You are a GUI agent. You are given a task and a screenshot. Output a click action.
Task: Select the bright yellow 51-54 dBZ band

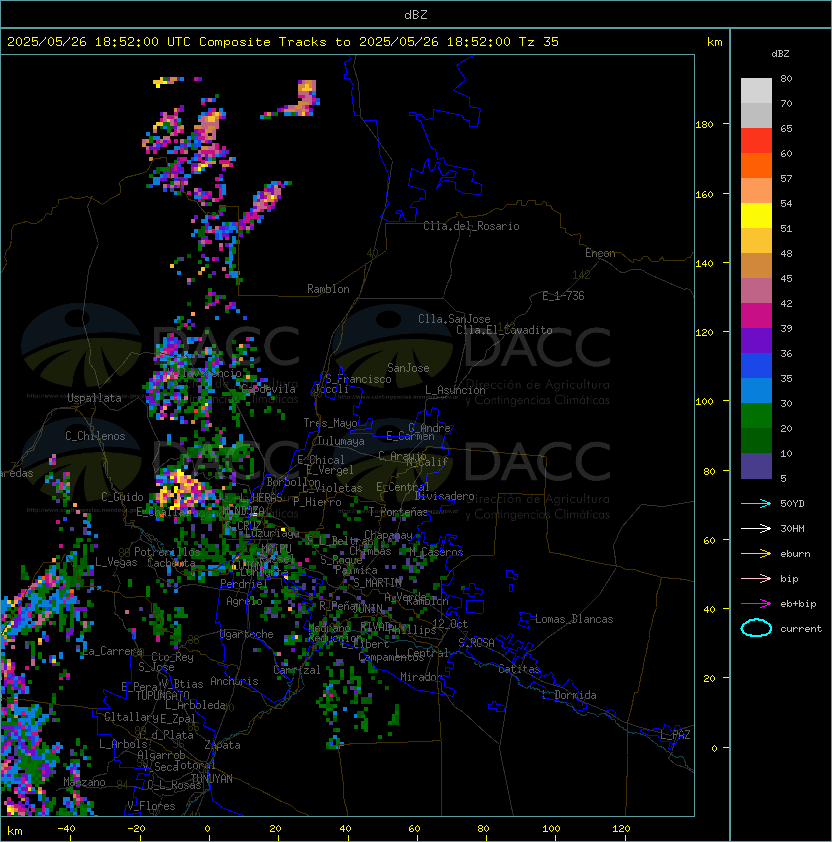(x=756, y=216)
